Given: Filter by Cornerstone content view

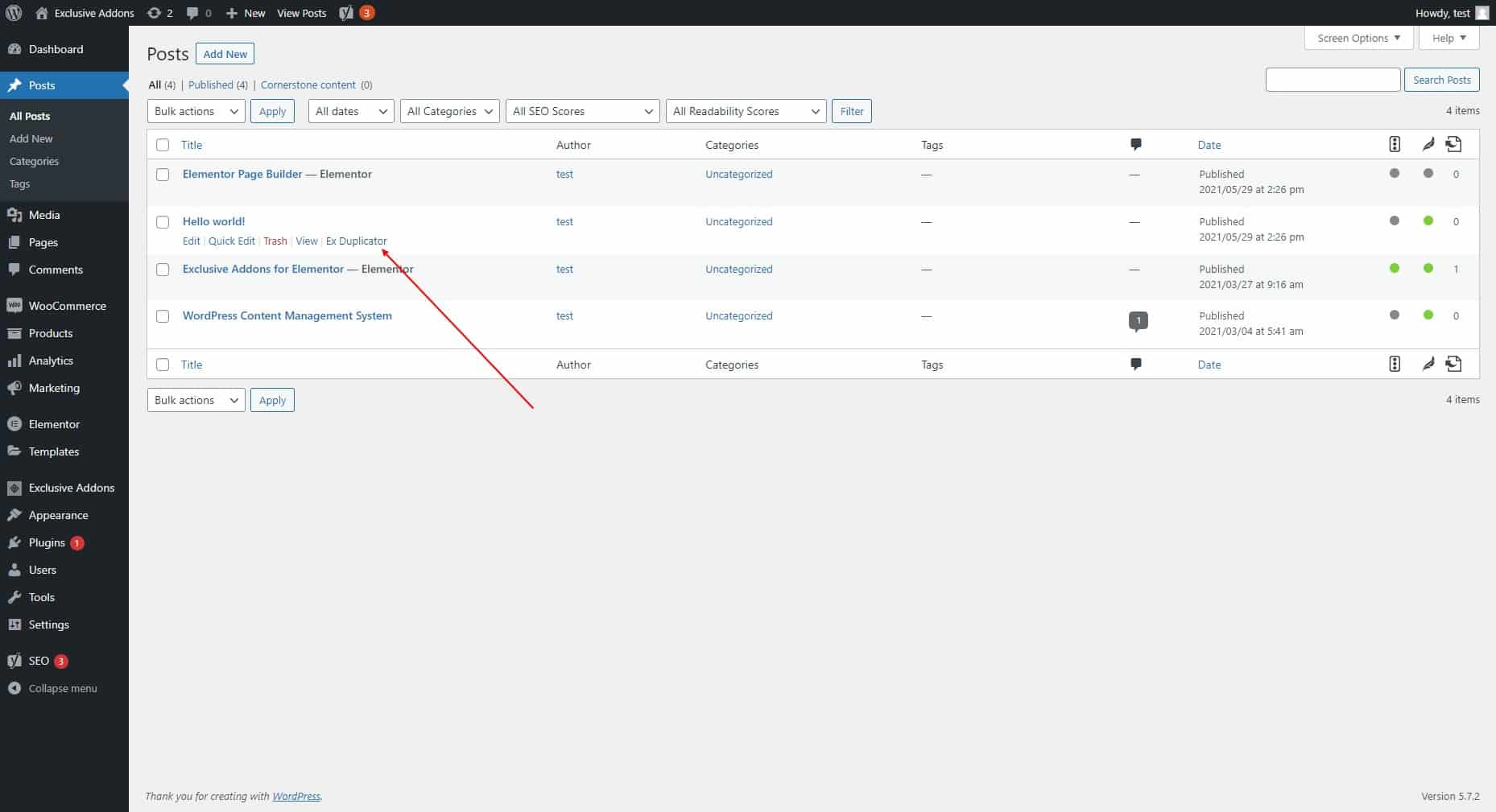Looking at the screenshot, I should [x=308, y=84].
